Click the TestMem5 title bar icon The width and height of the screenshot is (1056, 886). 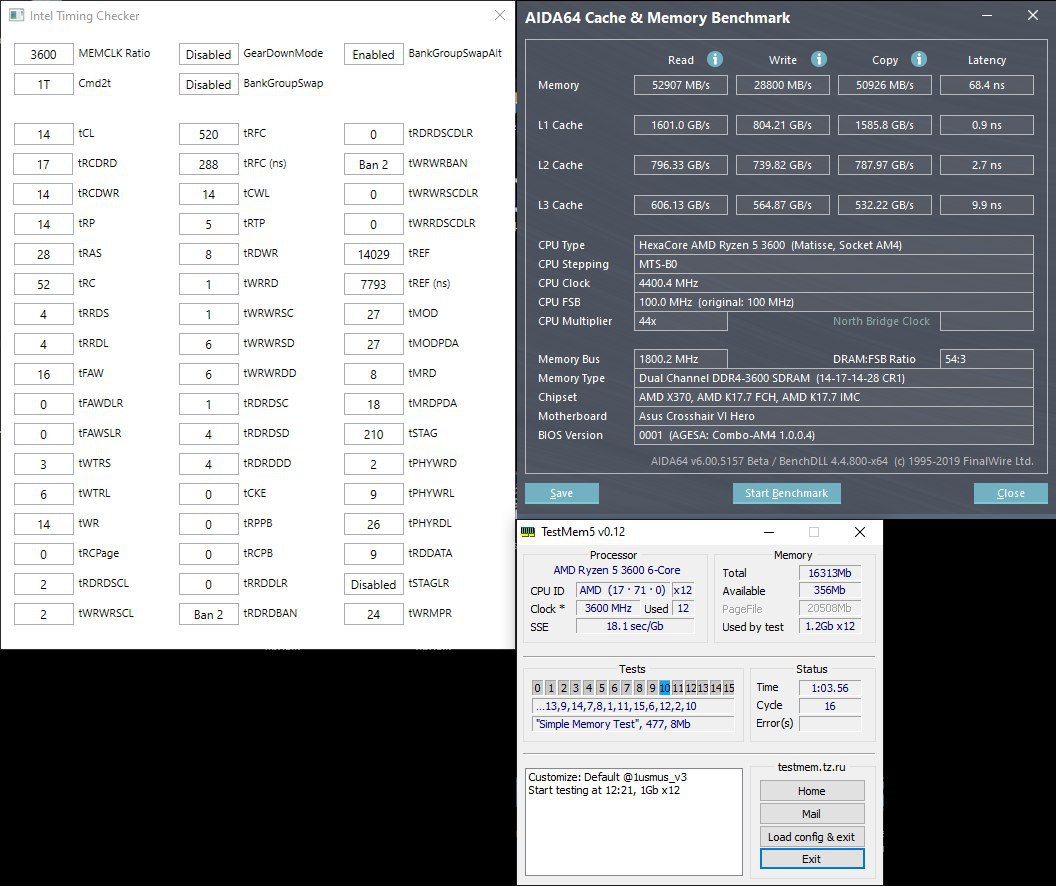click(x=529, y=532)
